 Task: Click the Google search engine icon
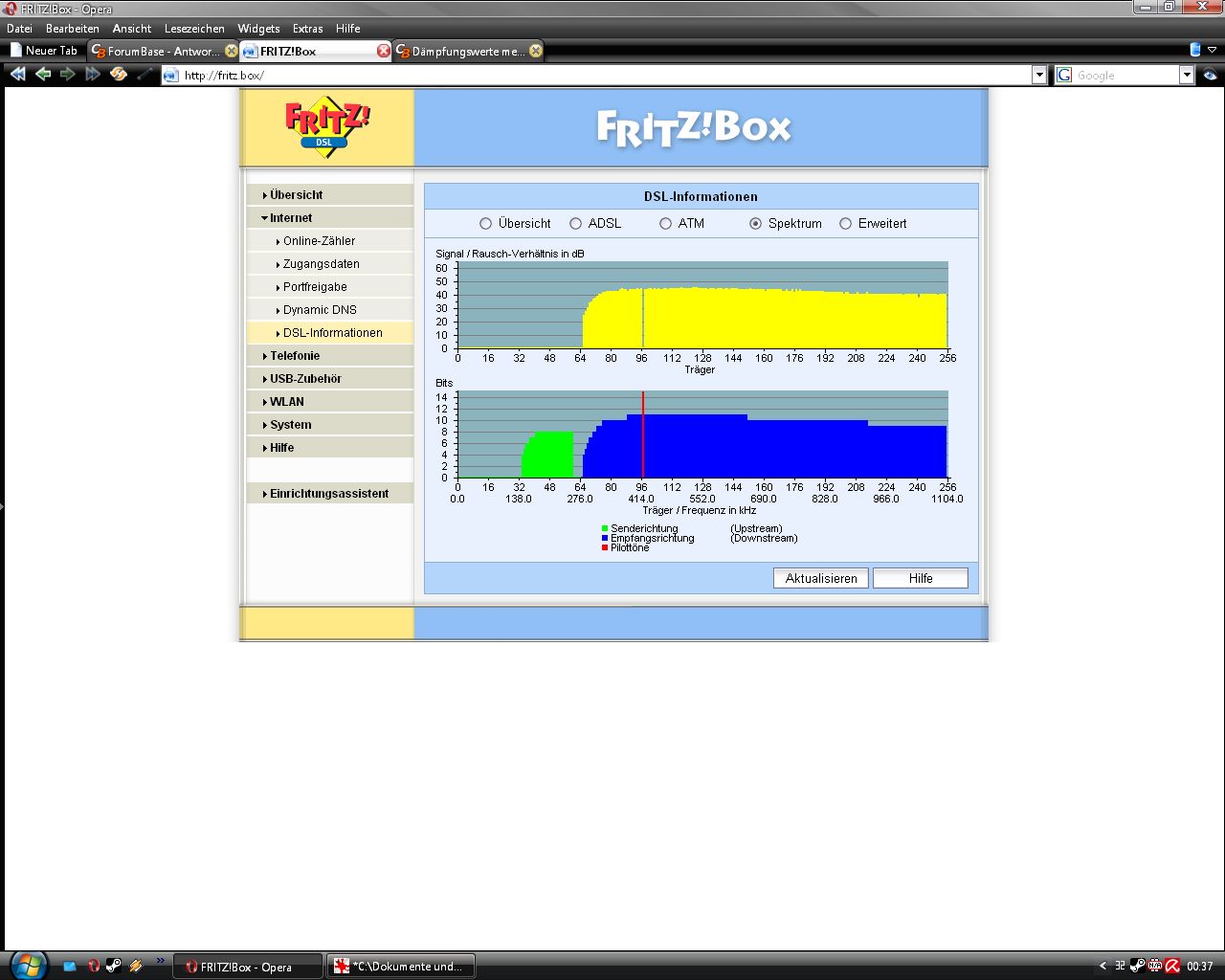[x=1064, y=75]
